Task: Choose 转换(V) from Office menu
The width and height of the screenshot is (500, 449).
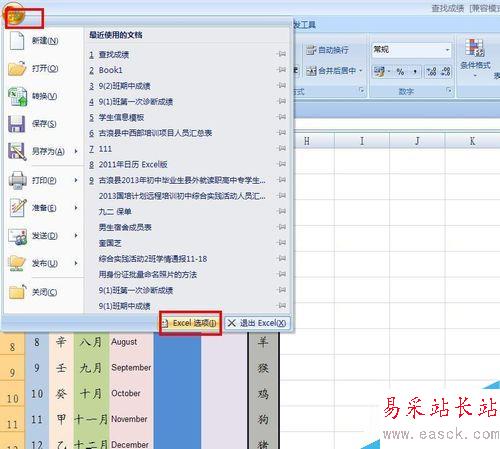Action: 45,96
